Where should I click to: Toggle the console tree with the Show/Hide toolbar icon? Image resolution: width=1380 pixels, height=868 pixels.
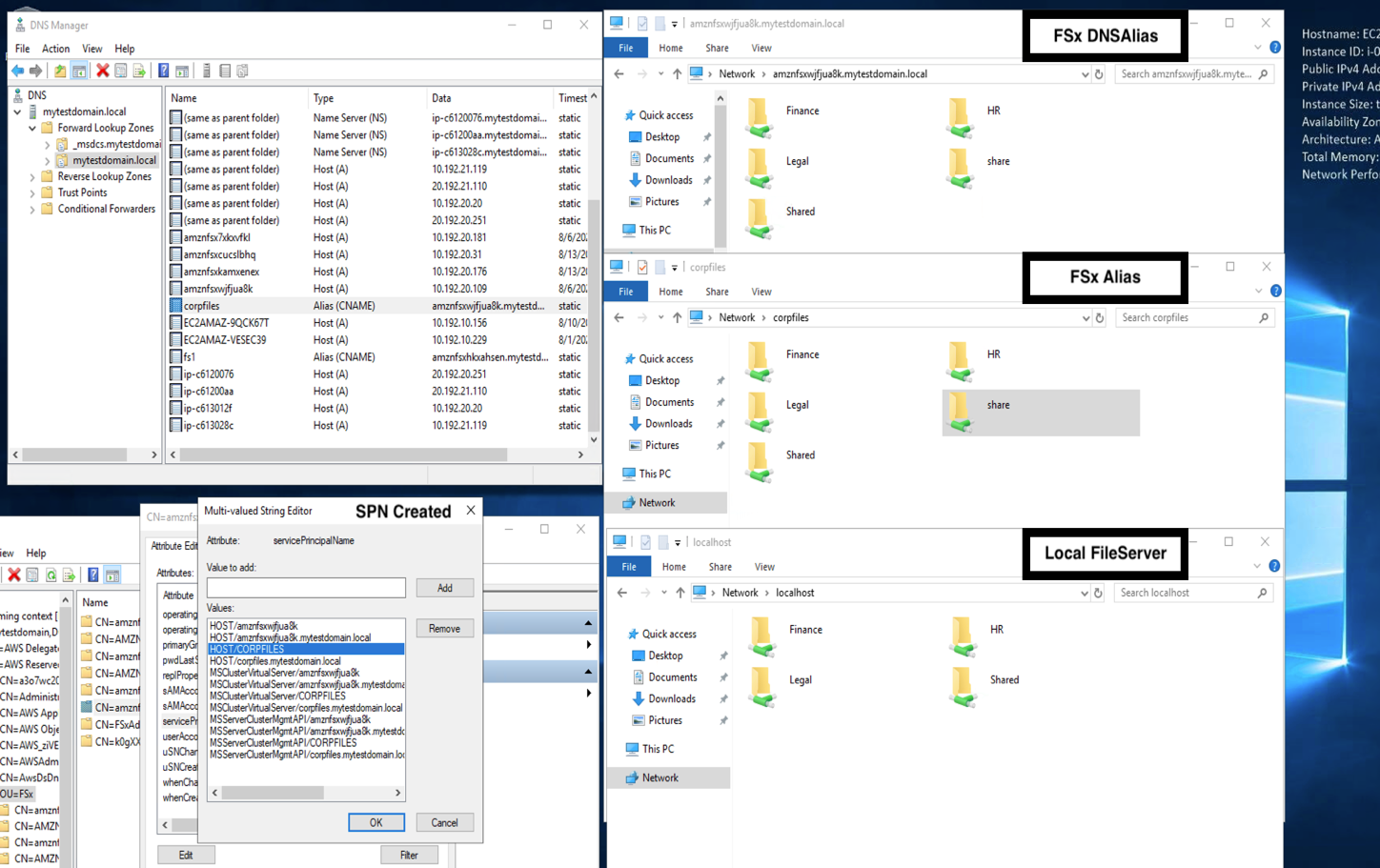[x=79, y=70]
